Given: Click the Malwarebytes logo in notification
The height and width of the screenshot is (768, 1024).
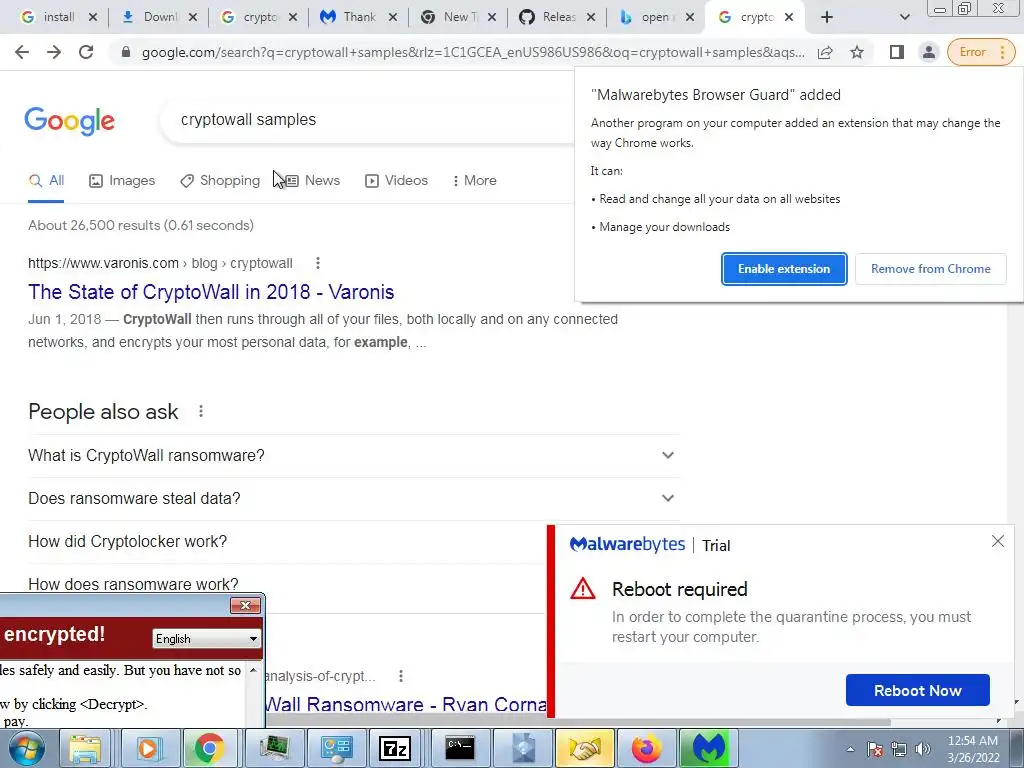Looking at the screenshot, I should 628,545.
